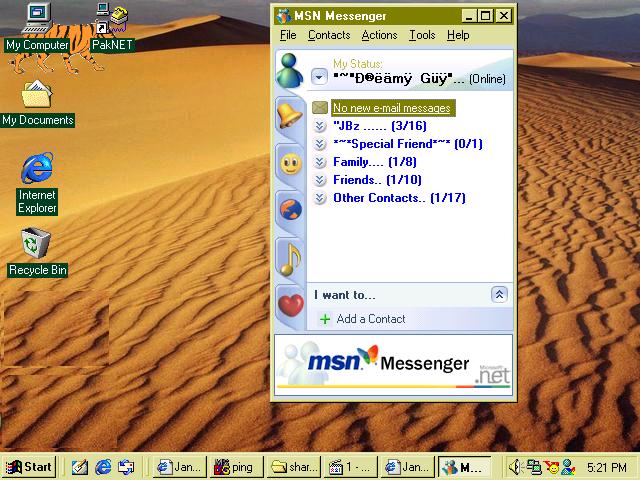
Task: Click the quick launch notepad-pencil icon
Action: point(80,467)
